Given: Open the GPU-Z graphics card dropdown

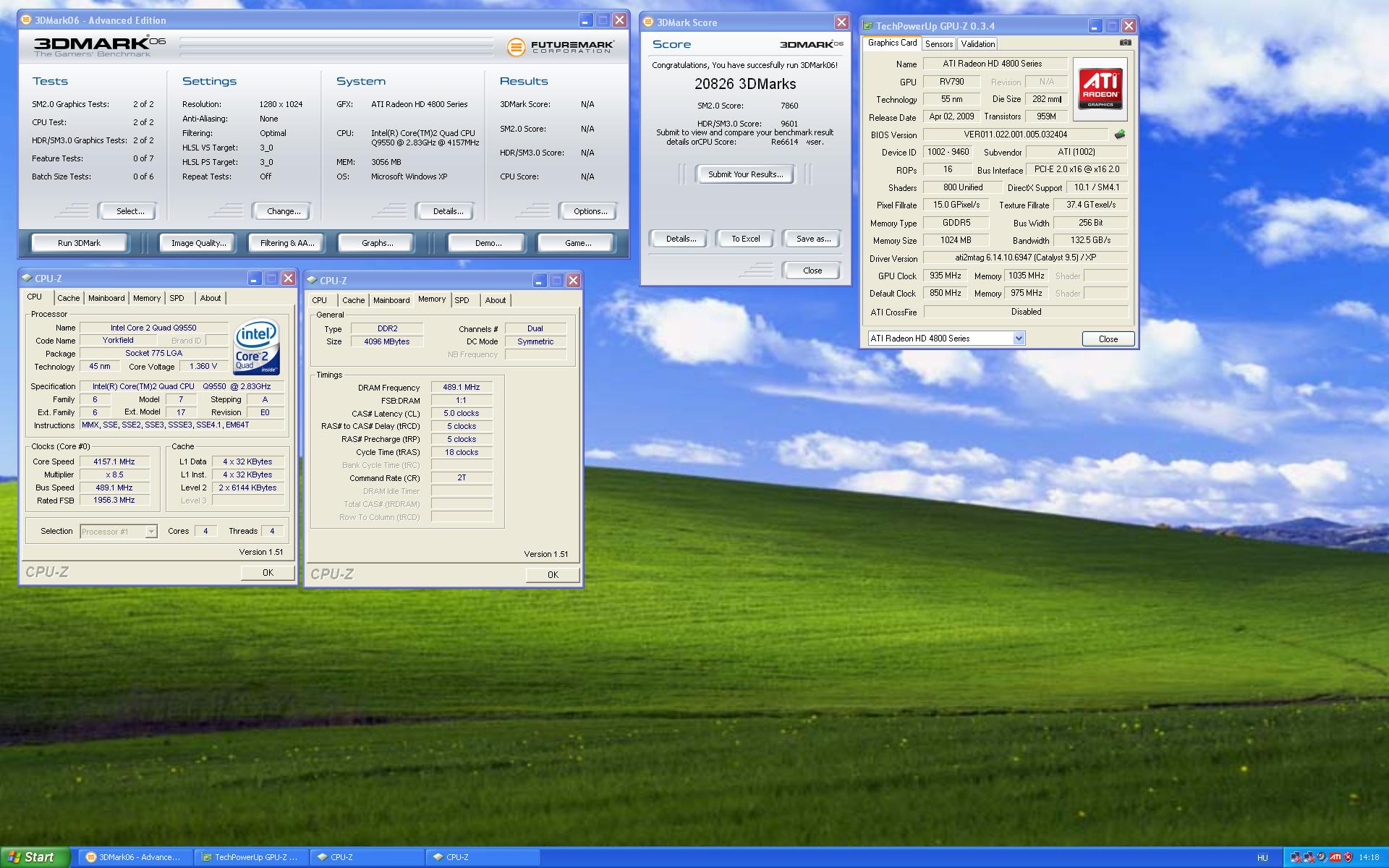Looking at the screenshot, I should pos(1019,339).
